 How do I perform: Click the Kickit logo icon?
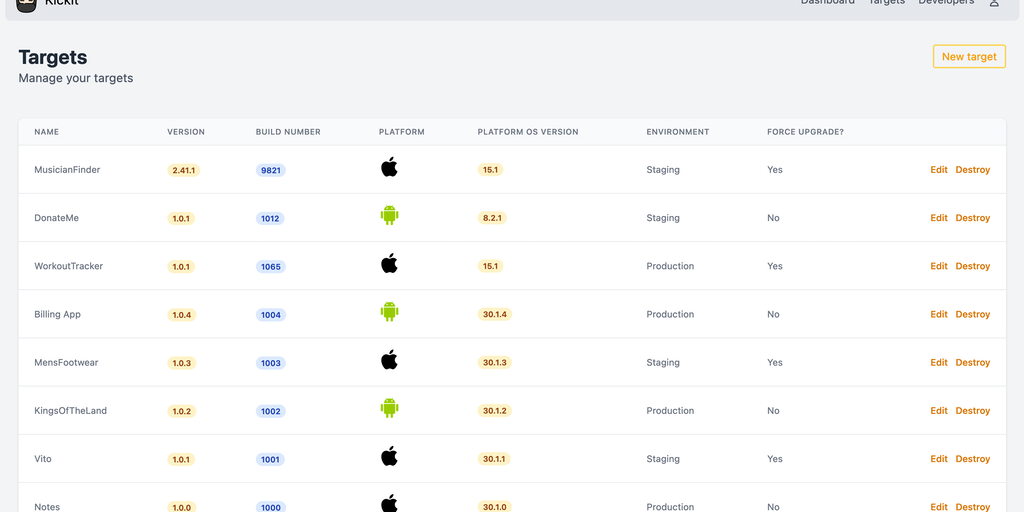(x=27, y=4)
